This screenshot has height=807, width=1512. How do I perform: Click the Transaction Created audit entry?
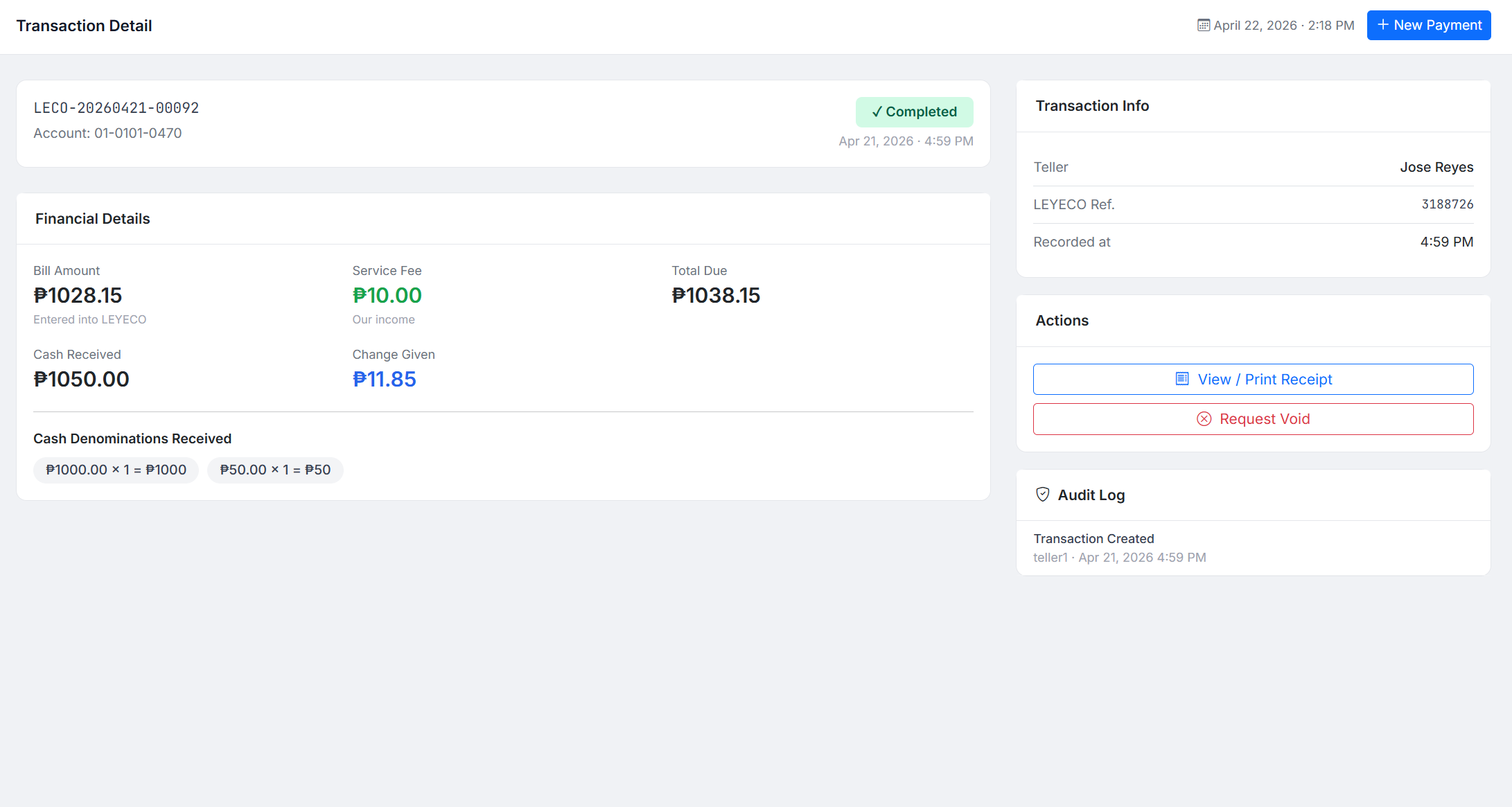1094,538
